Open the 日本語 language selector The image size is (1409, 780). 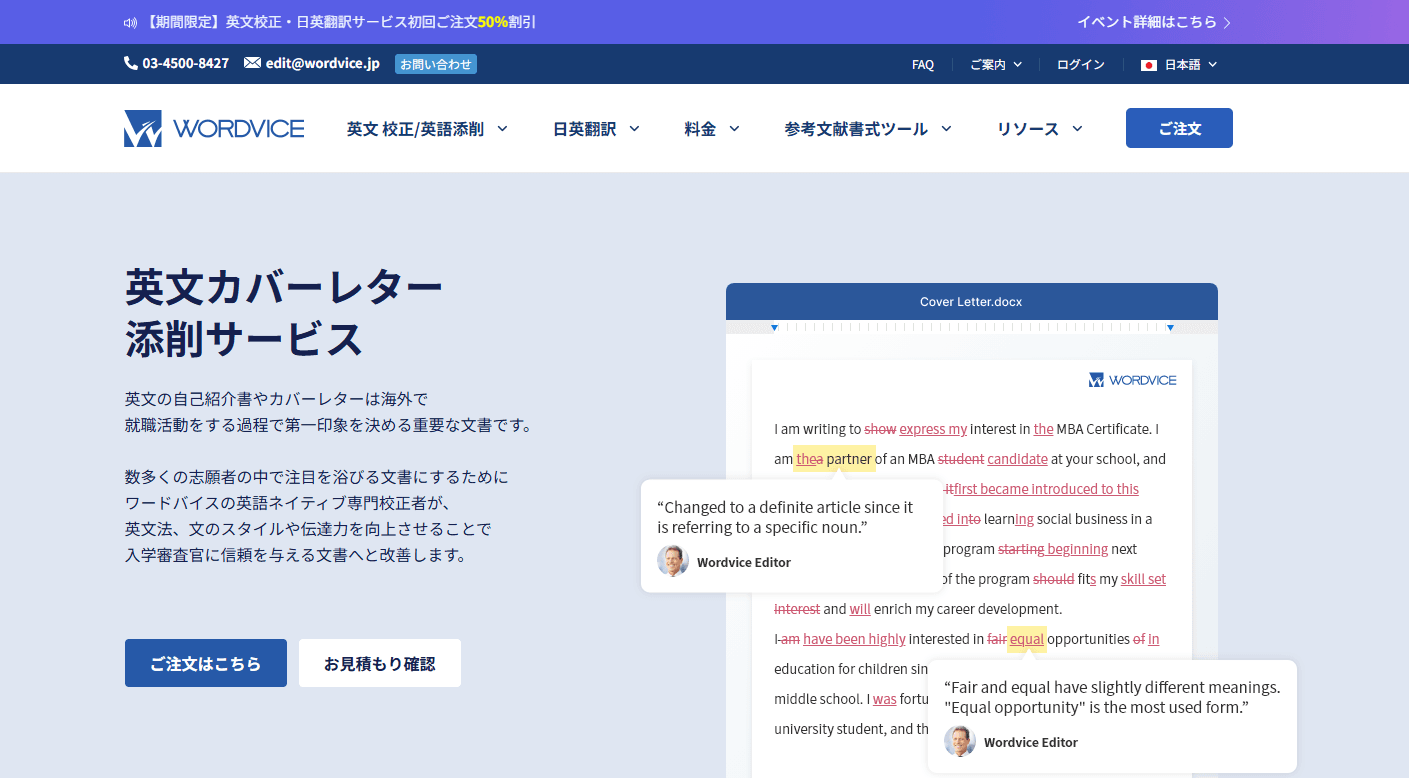pos(1180,65)
